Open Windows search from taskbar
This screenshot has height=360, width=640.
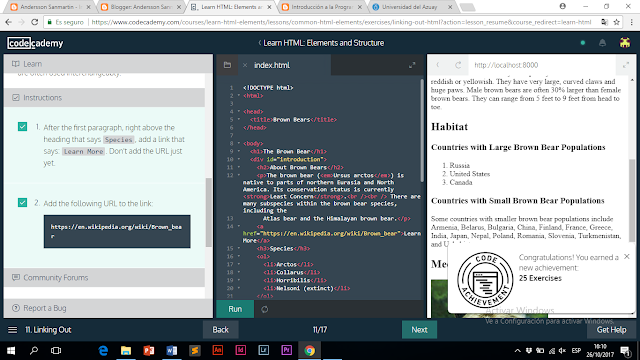click(x=34, y=351)
